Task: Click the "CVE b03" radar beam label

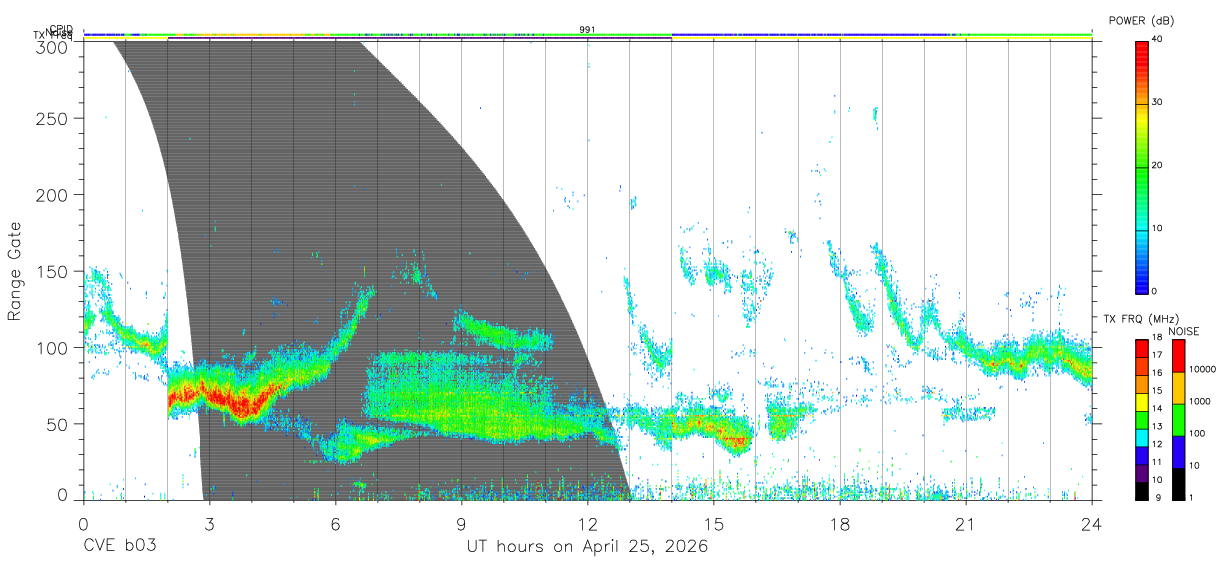Action: point(119,547)
